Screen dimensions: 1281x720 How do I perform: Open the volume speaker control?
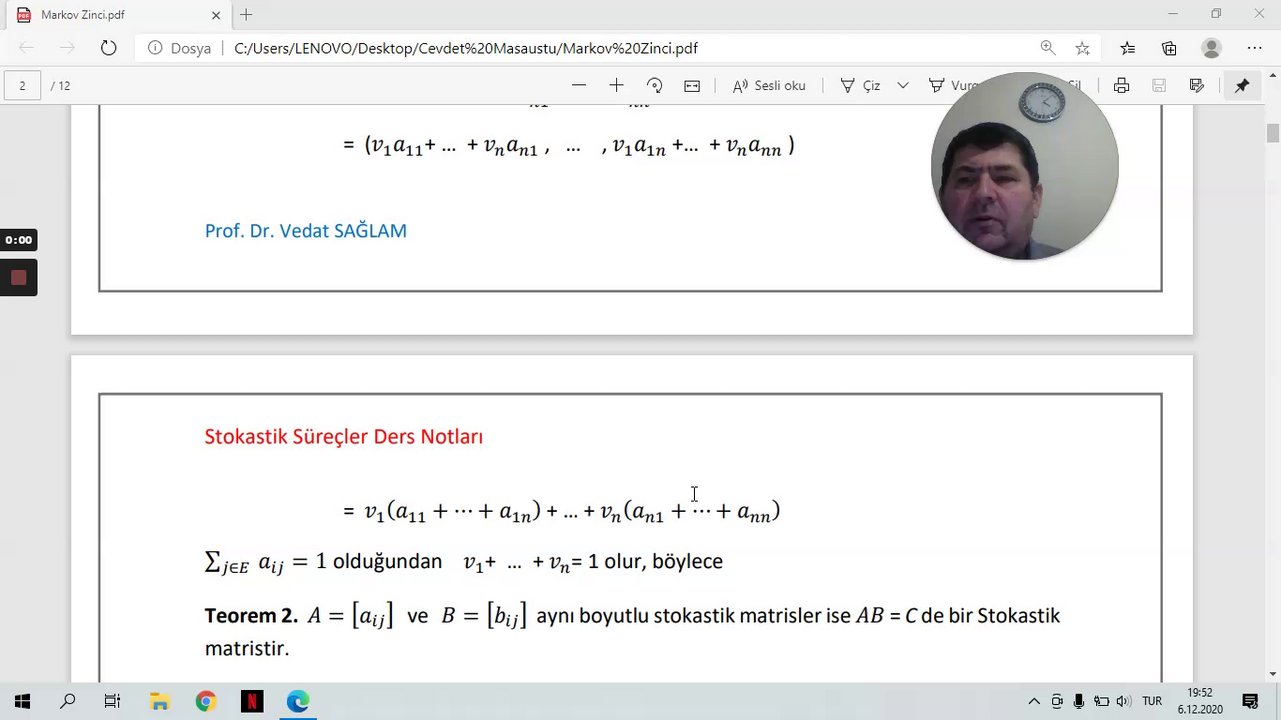click(1123, 701)
